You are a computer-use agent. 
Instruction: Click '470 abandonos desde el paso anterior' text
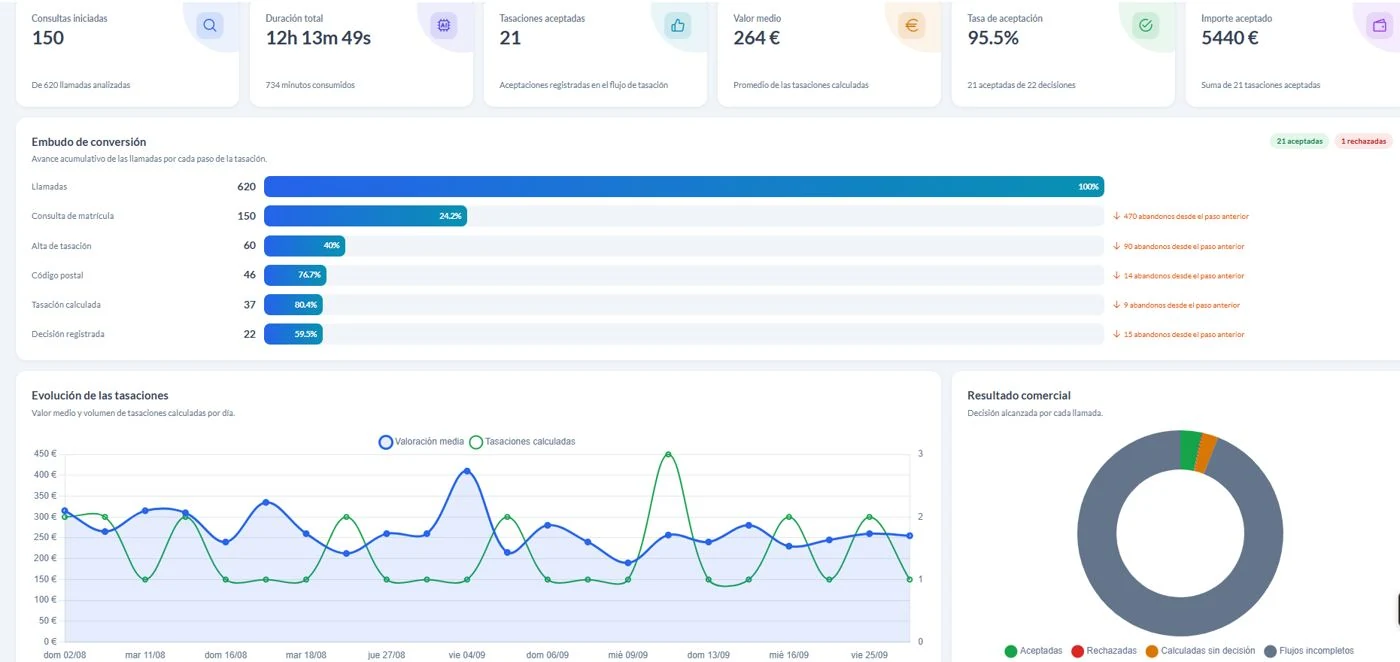point(1186,216)
